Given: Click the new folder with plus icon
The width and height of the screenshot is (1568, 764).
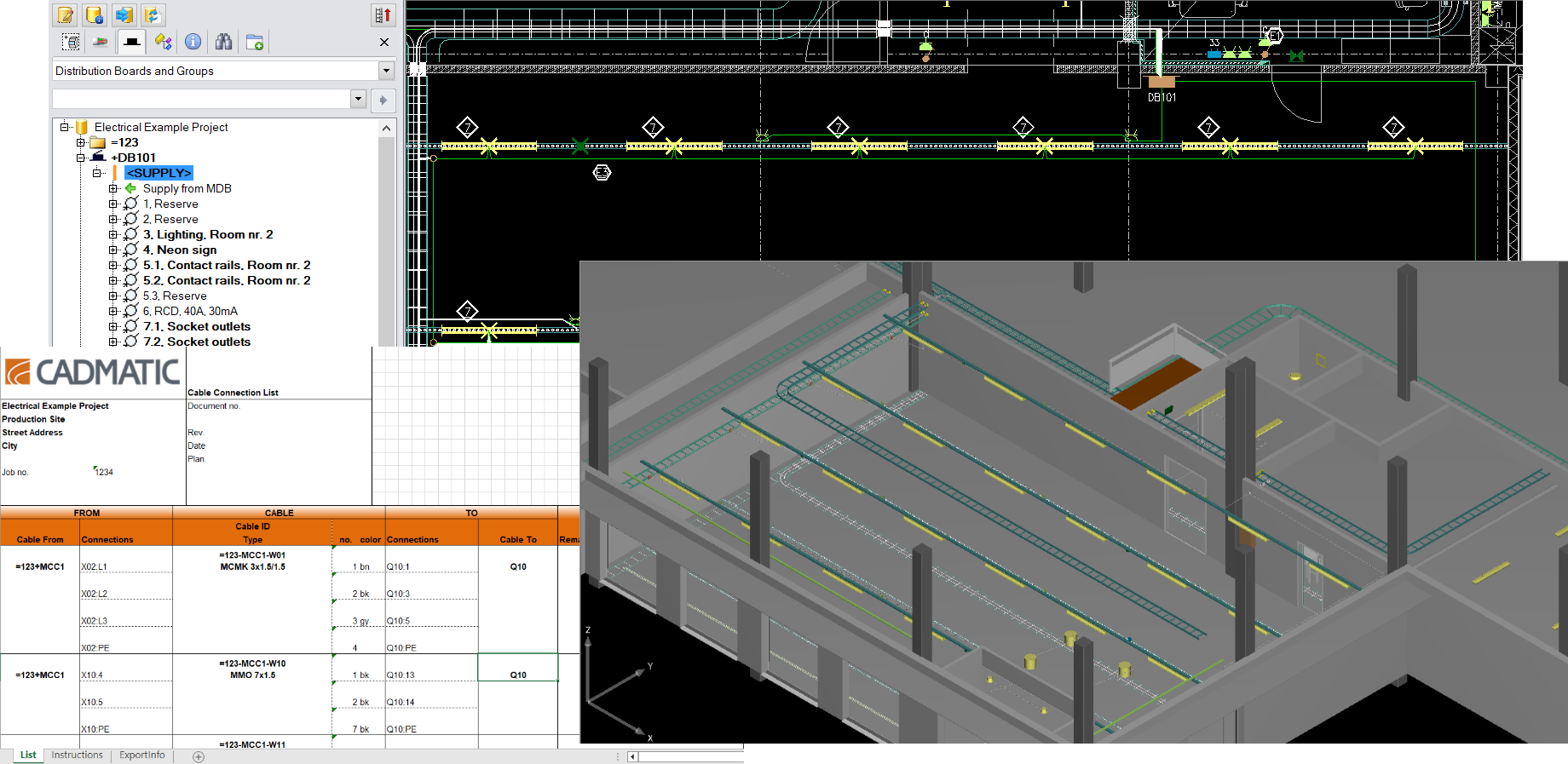Looking at the screenshot, I should 254,42.
